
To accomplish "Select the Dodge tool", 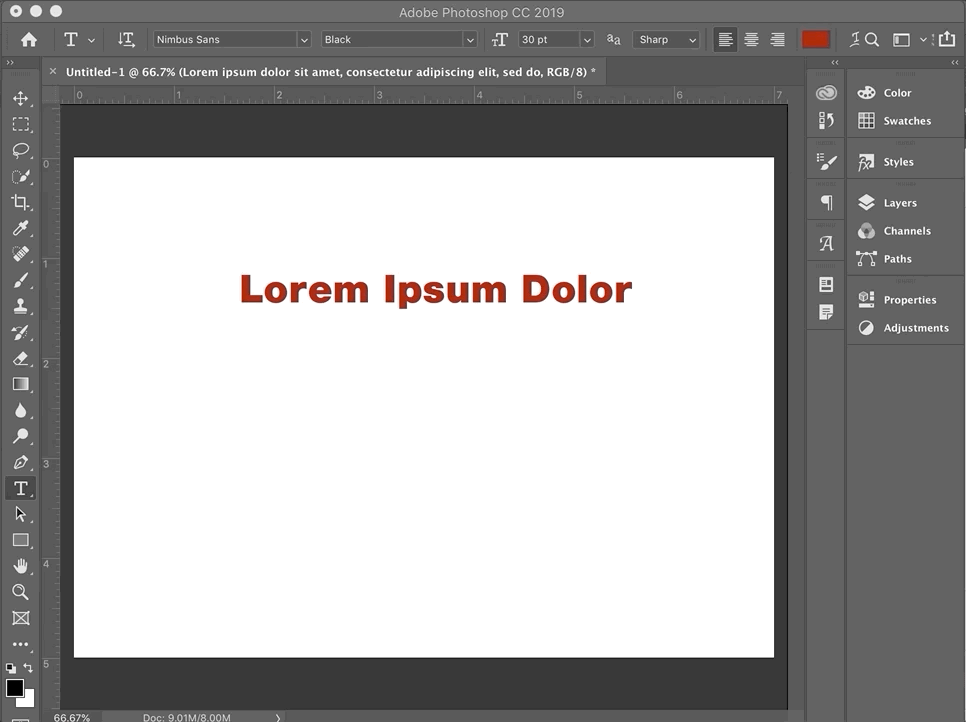I will (20, 436).
